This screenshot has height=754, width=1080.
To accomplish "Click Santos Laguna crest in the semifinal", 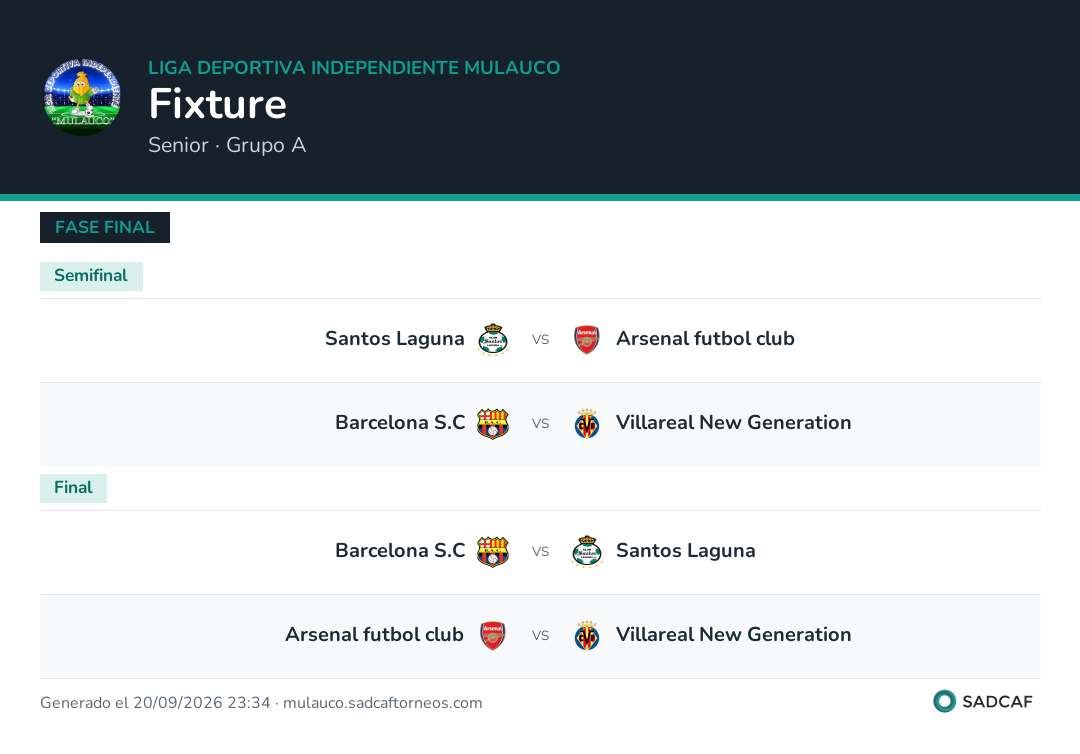I will pyautogui.click(x=492, y=339).
